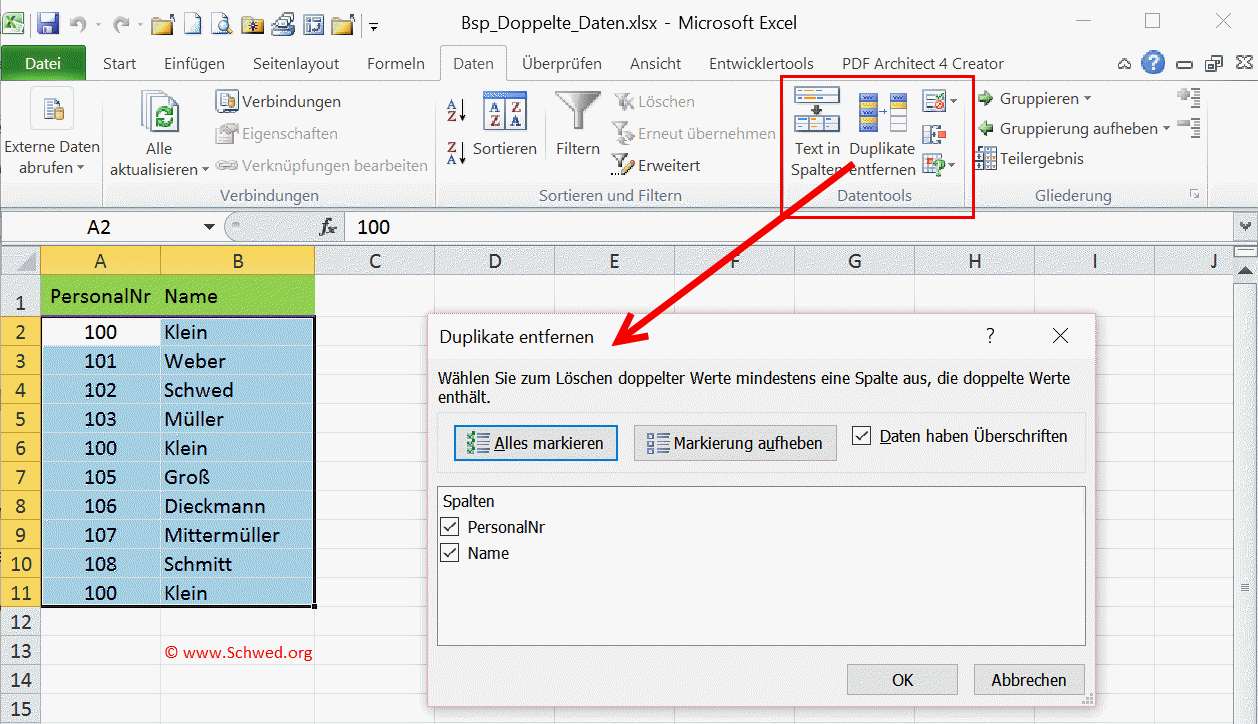The image size is (1258, 724).
Task: Open the Gruppieren dropdown arrow
Action: [x=1087, y=99]
